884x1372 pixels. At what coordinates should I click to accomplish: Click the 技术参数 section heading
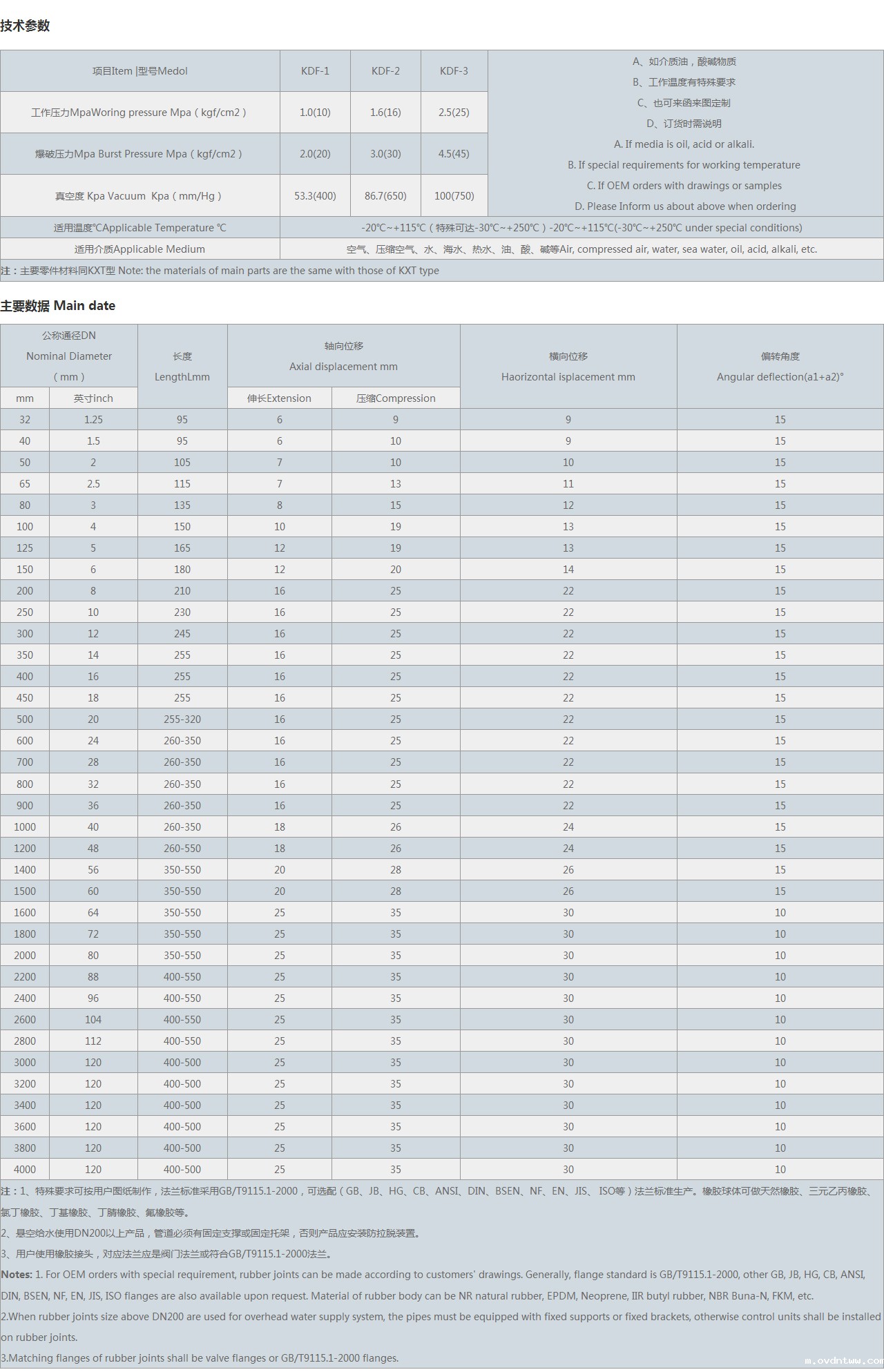coord(26,26)
